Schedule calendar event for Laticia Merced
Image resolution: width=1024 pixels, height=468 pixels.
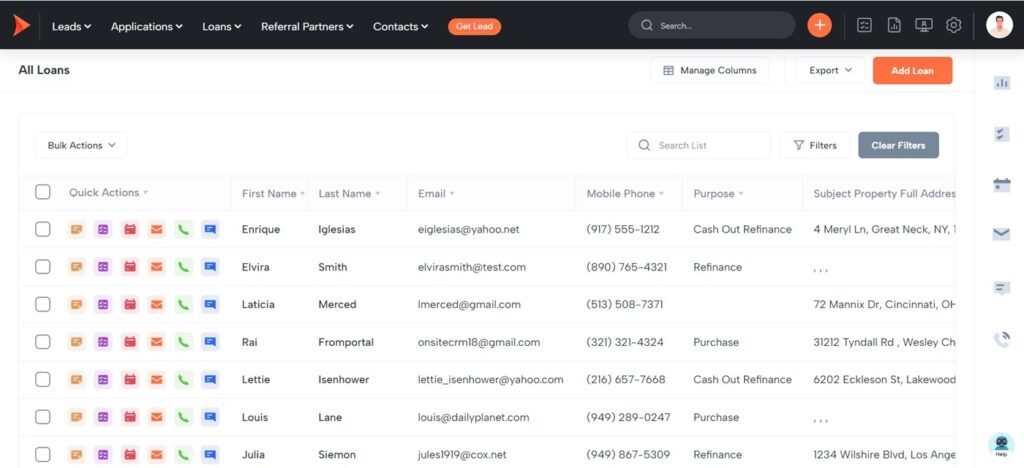coord(130,304)
